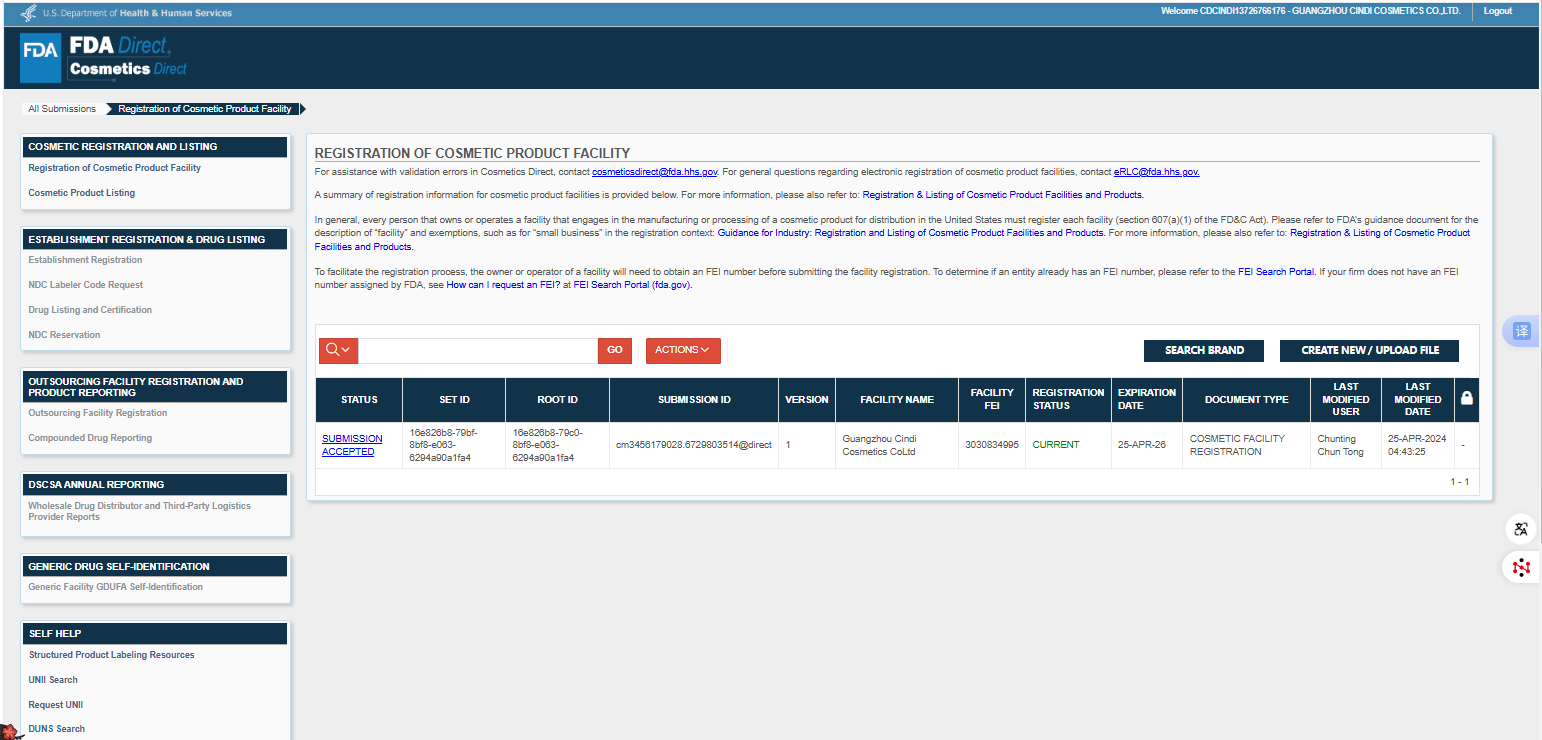Click the red bug icon at bottom-left corner

(x=9, y=731)
